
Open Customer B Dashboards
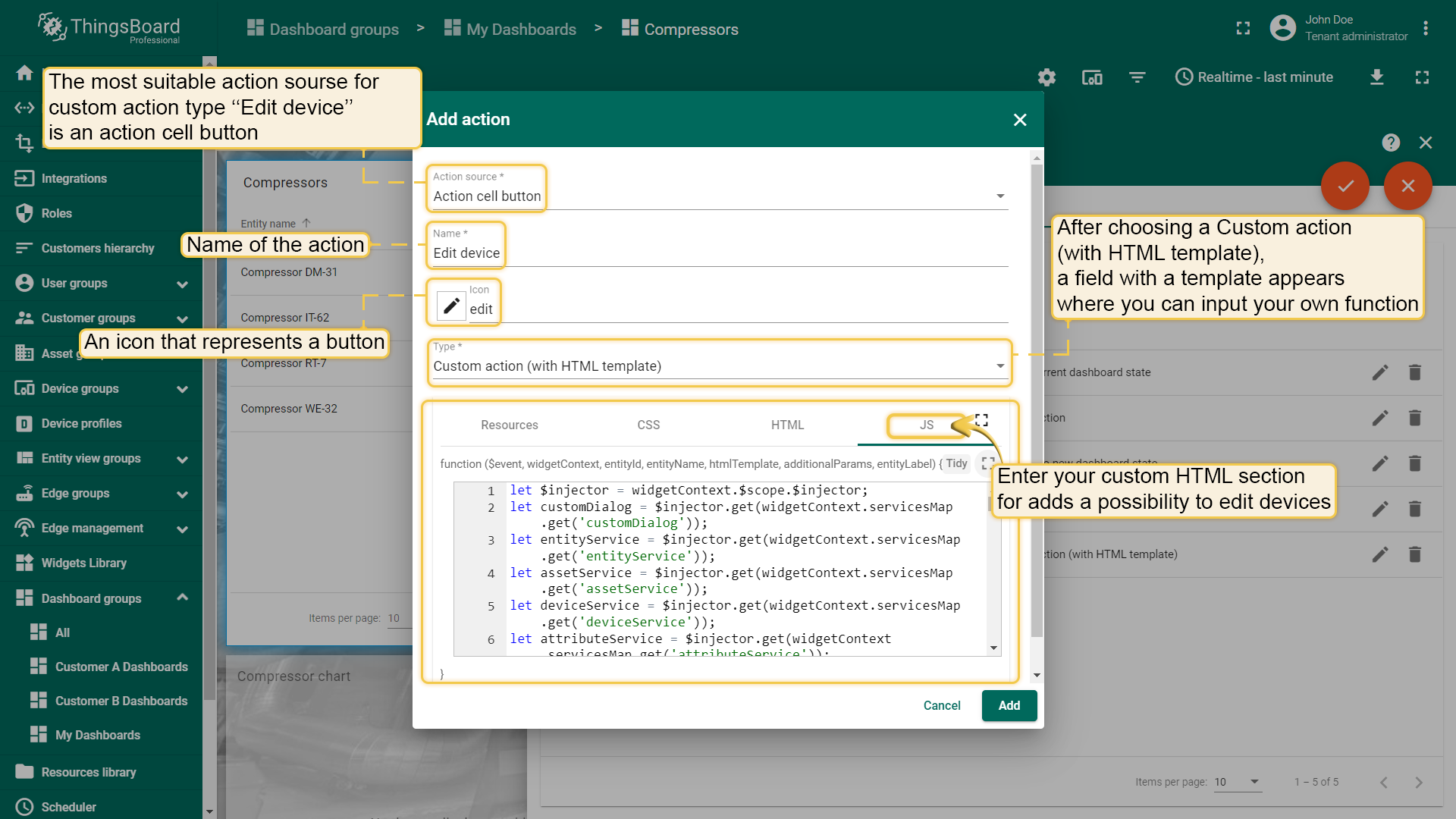[x=101, y=701]
